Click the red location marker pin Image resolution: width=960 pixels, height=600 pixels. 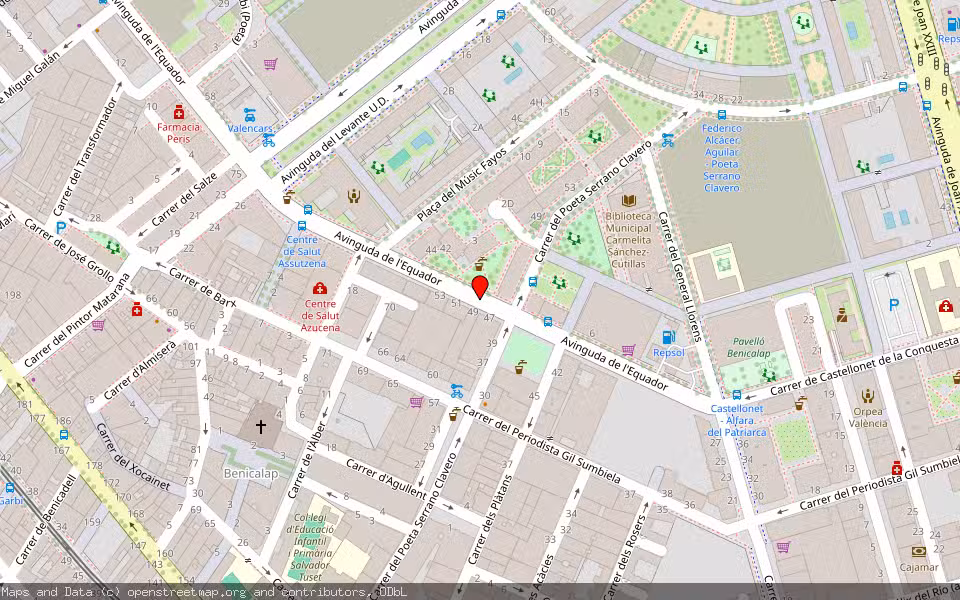(480, 287)
